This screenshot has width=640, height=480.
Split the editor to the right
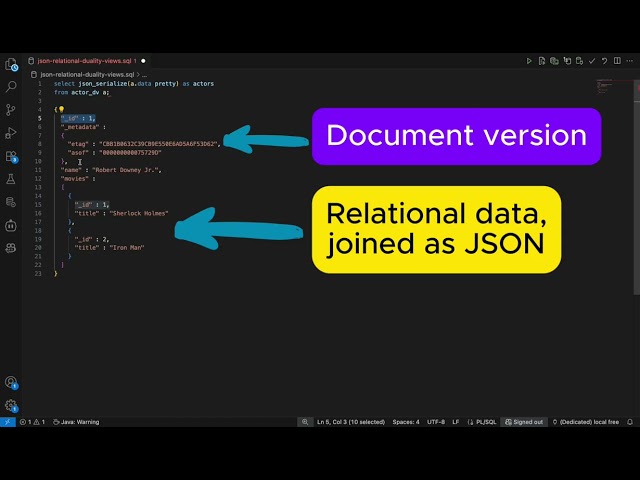[617, 61]
